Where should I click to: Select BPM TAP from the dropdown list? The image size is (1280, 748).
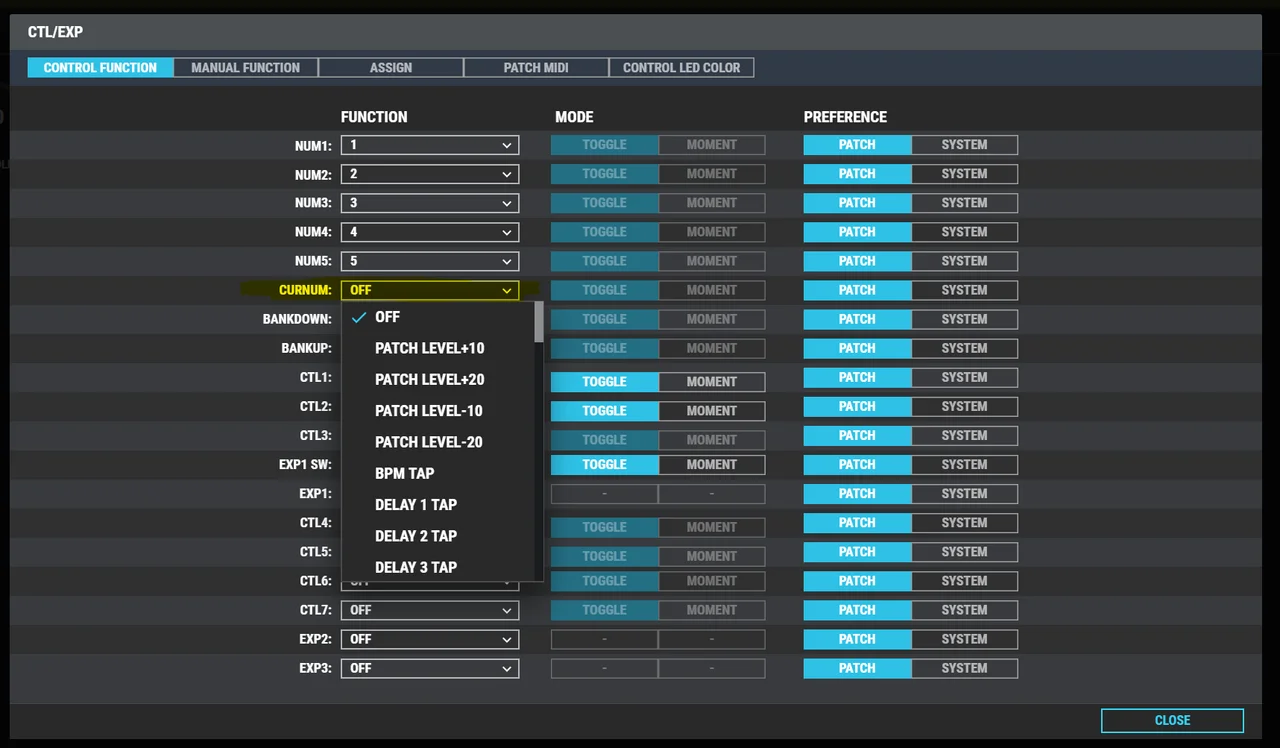point(404,474)
